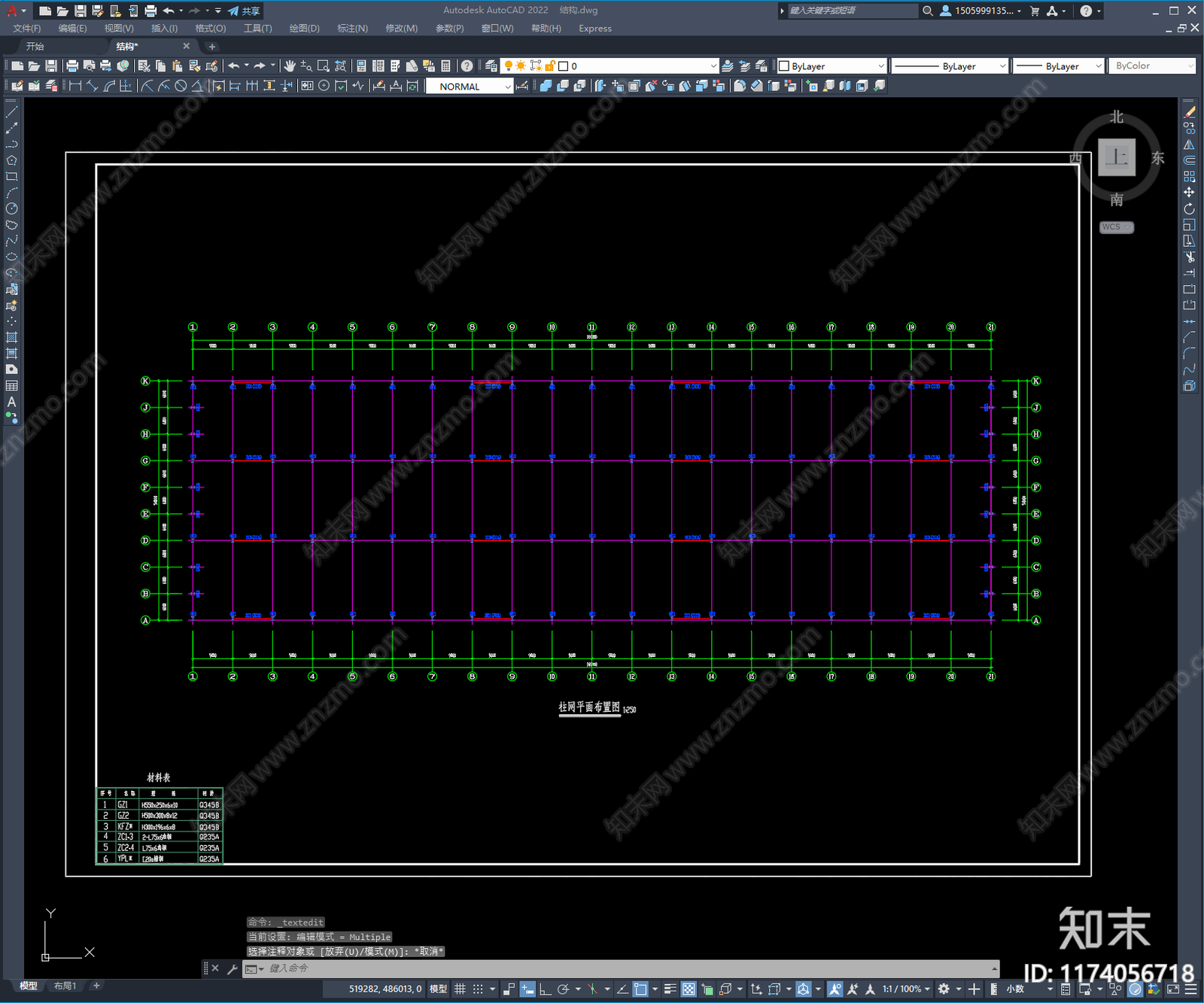Toggle grid display in status bar
This screenshot has width=1204, height=1003.
(x=460, y=989)
